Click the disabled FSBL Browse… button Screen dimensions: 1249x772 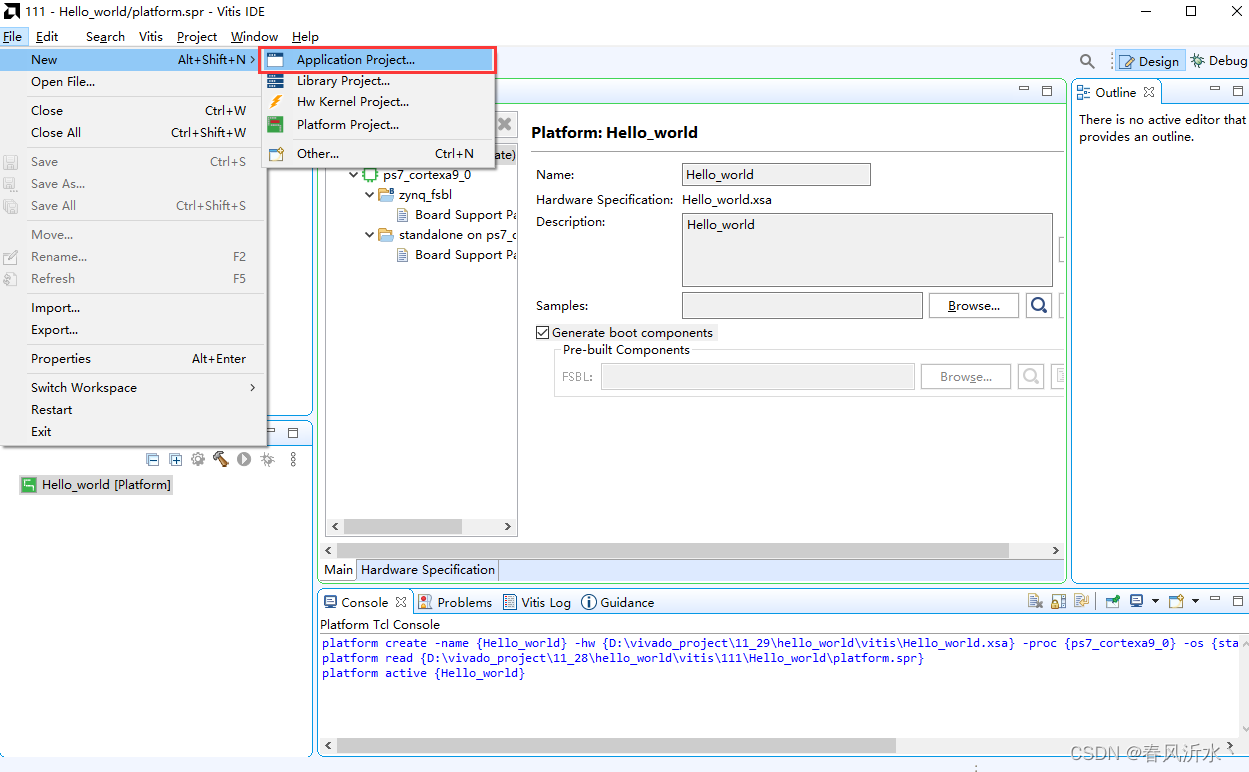[x=965, y=377]
